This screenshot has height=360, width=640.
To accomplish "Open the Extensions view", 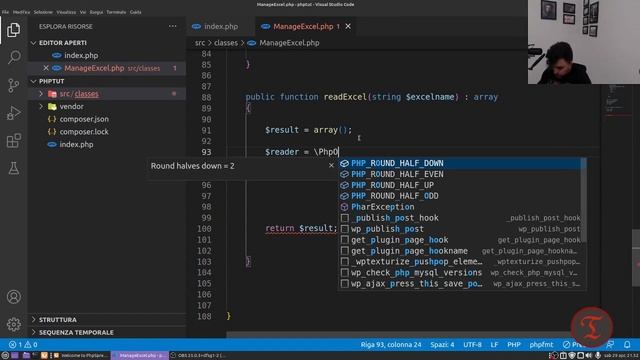I will tap(13, 140).
